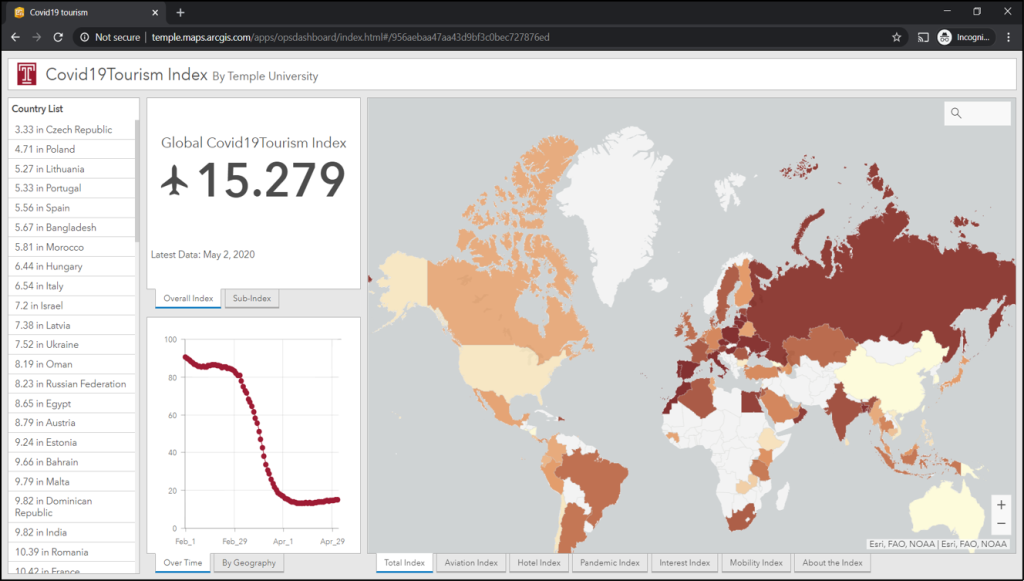Image resolution: width=1024 pixels, height=581 pixels.
Task: Click the map search magnifier icon
Action: 957,113
